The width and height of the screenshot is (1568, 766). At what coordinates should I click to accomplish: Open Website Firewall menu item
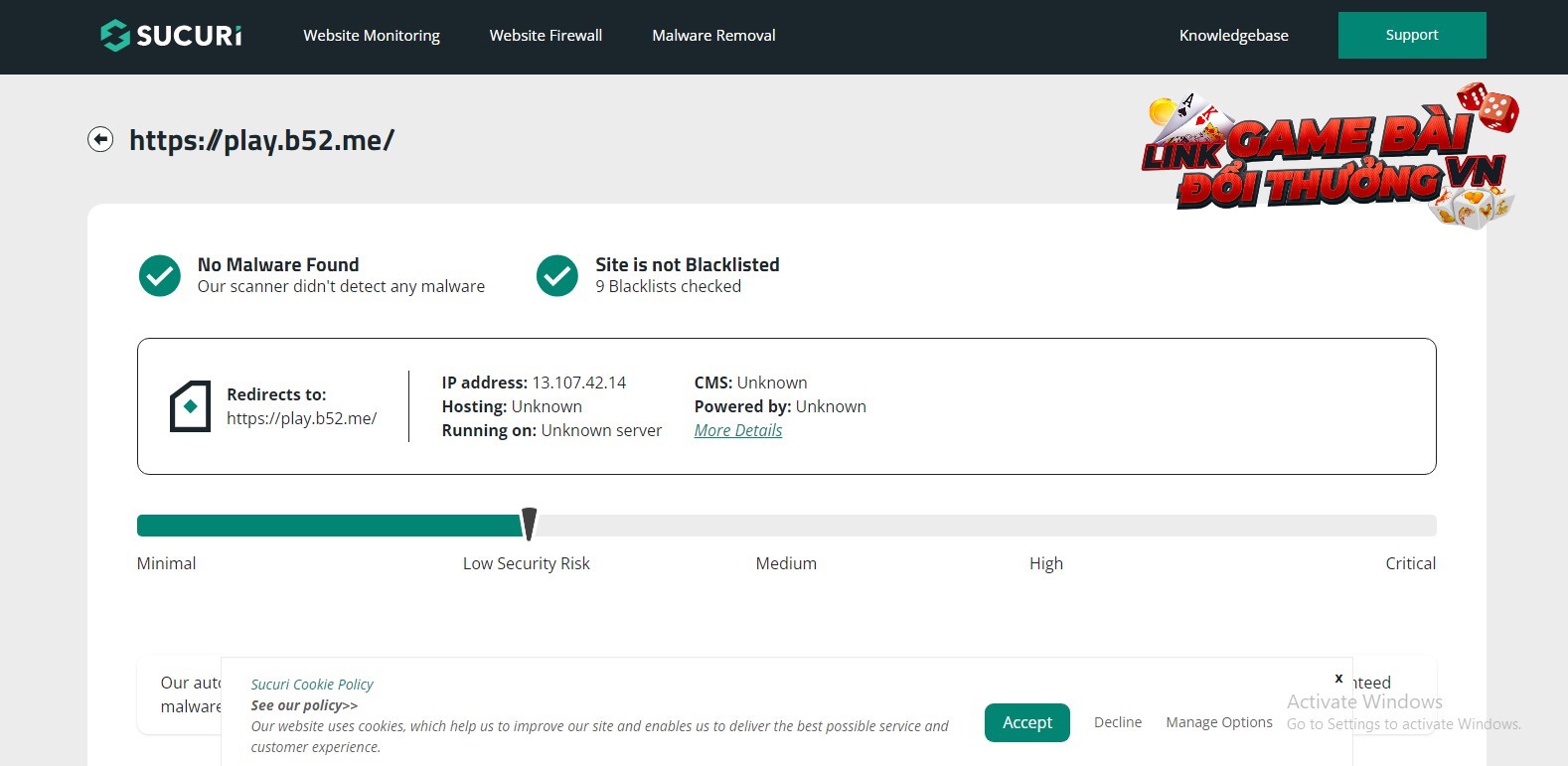click(546, 36)
